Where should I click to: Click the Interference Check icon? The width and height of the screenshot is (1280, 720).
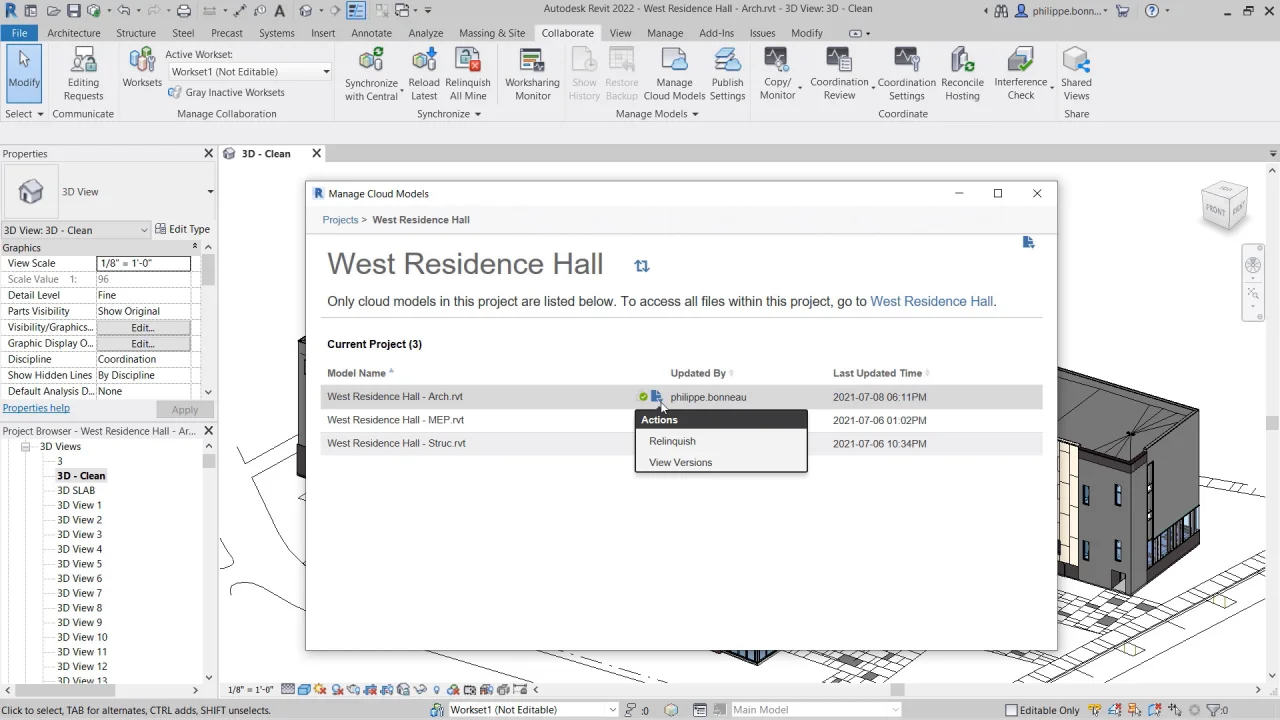[1020, 62]
